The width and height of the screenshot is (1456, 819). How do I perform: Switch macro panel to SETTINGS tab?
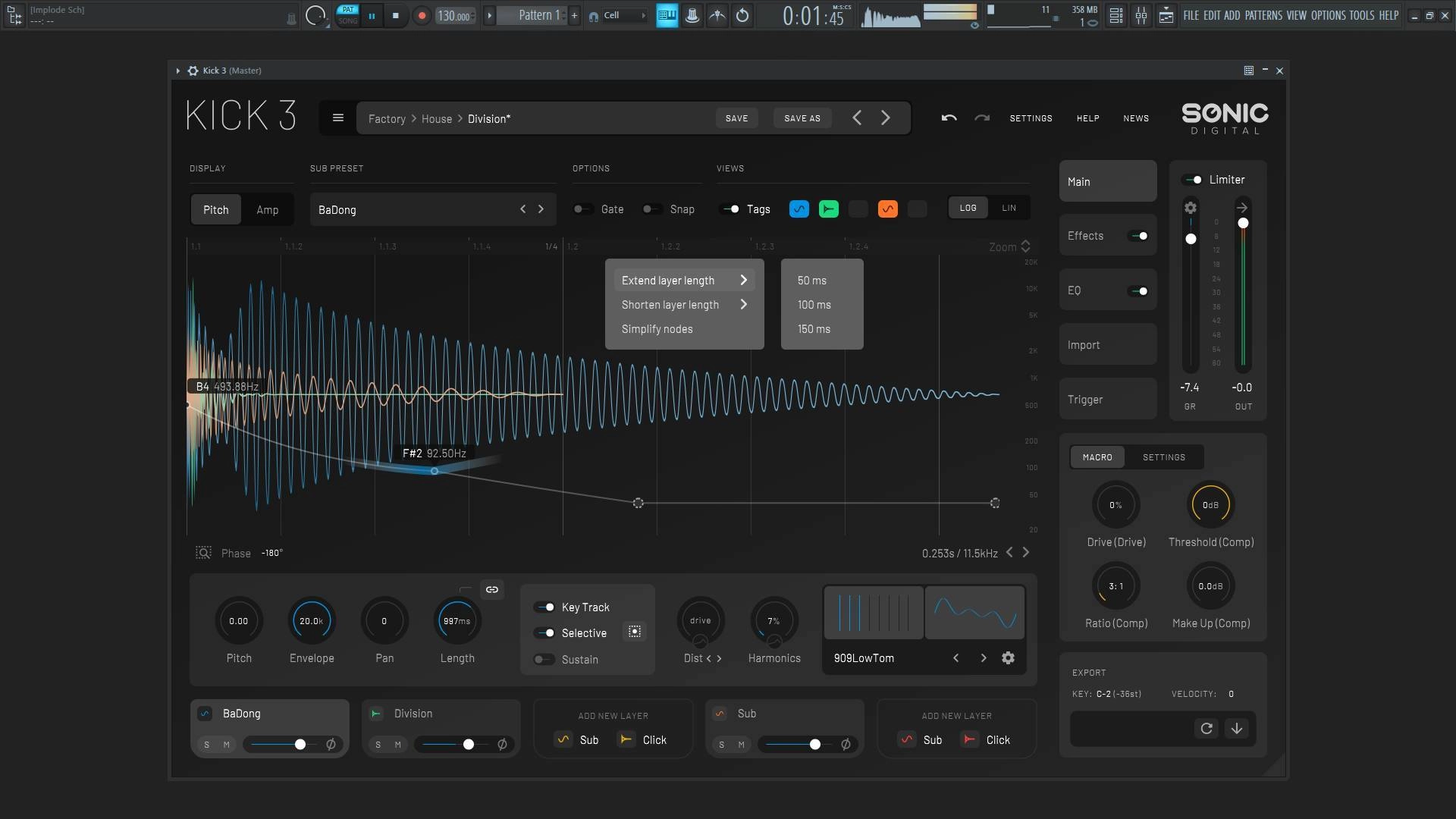click(1163, 457)
